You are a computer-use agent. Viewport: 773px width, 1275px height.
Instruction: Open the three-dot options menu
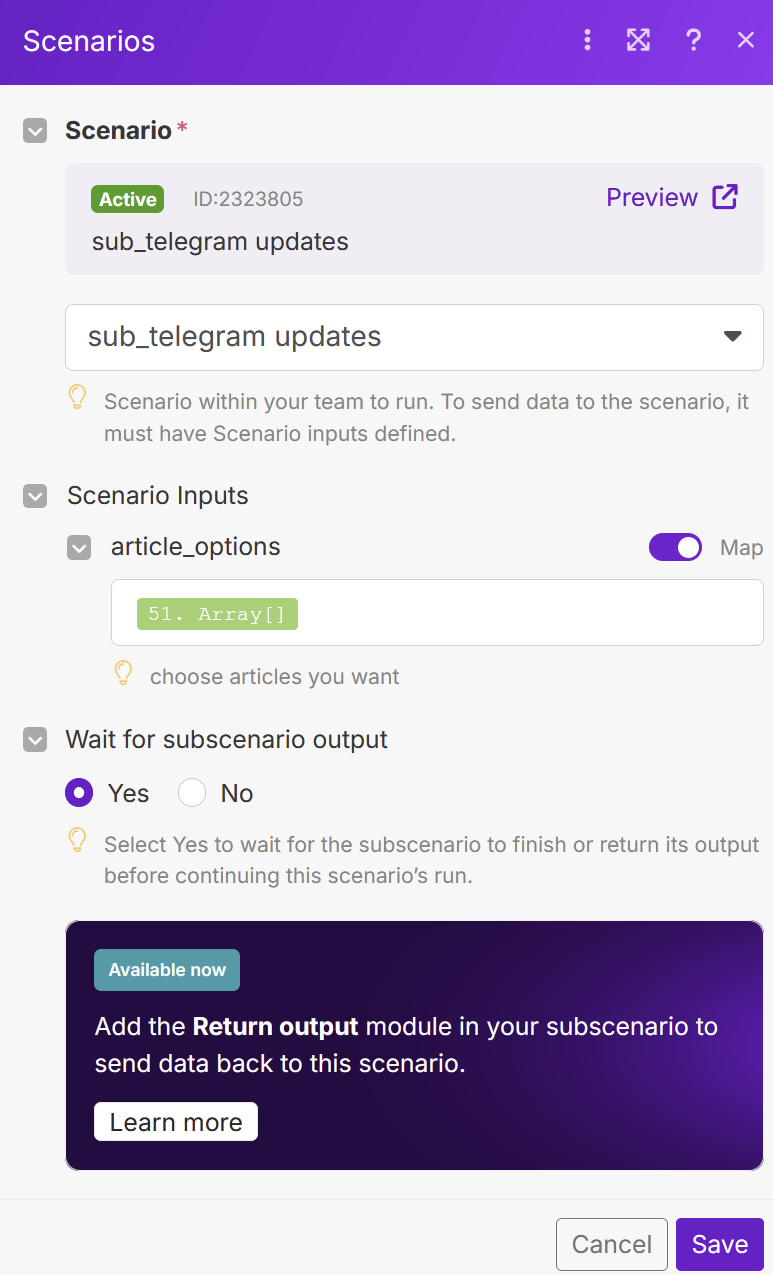click(x=587, y=40)
